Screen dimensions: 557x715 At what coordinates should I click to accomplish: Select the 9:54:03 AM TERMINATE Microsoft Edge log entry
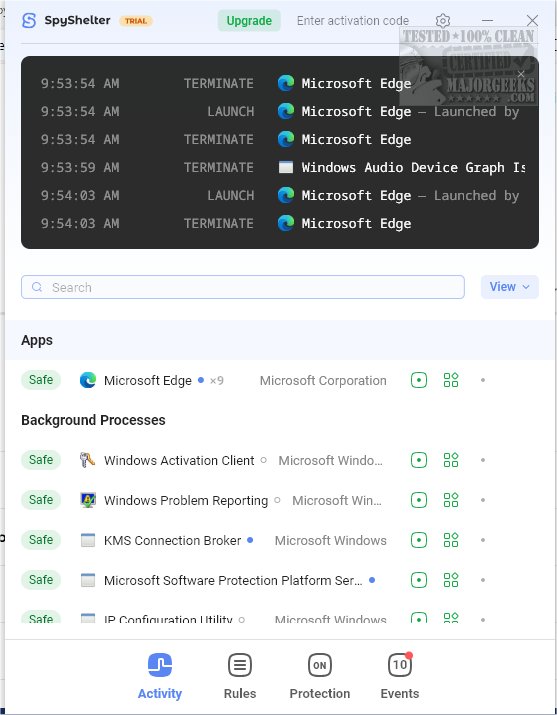226,223
